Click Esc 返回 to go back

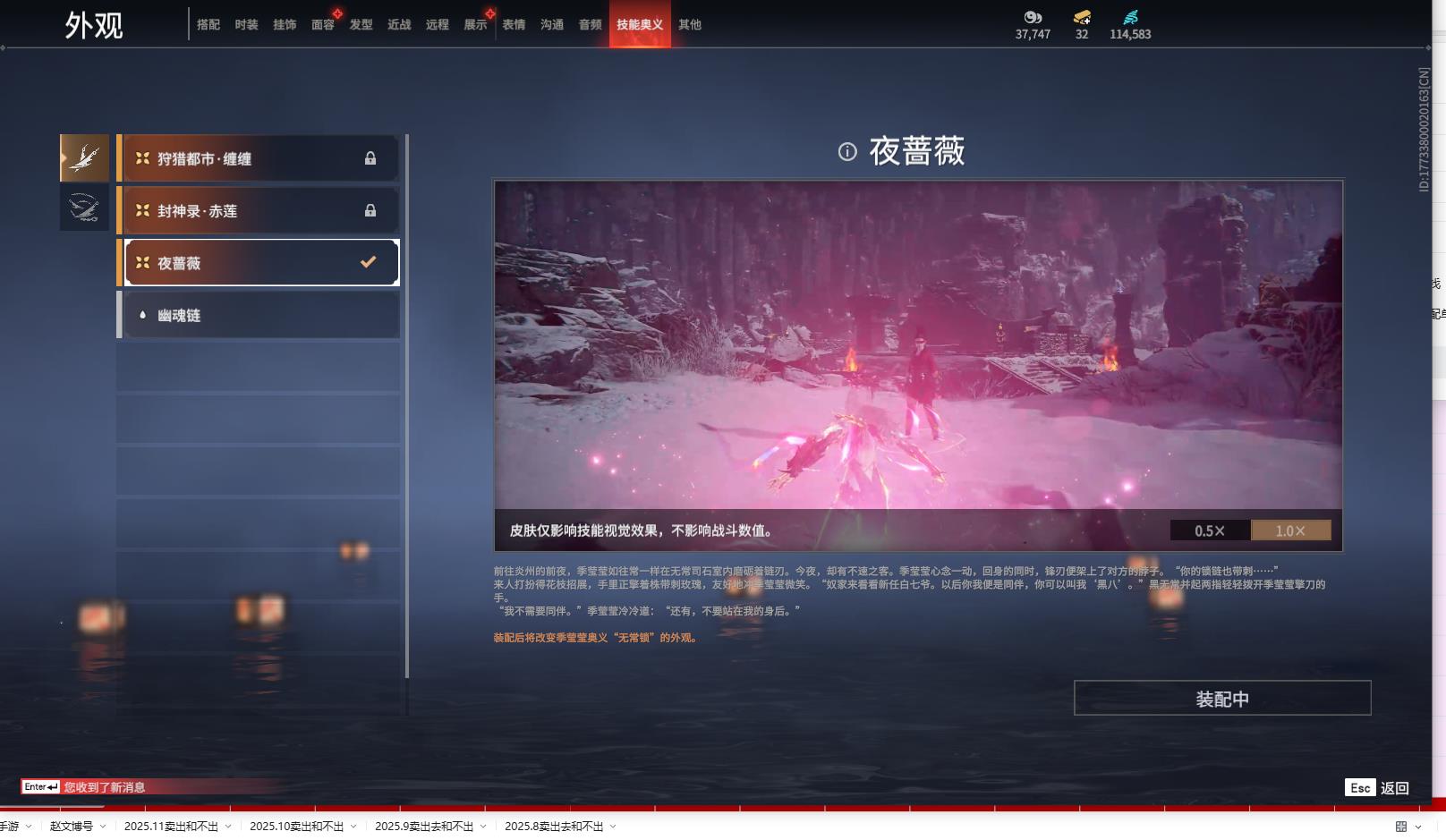1376,787
